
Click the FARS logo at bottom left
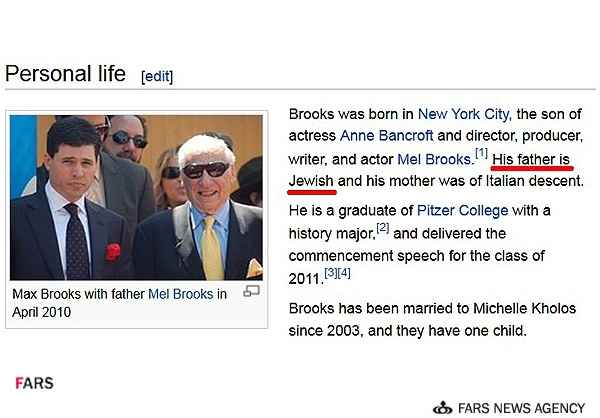(x=34, y=383)
